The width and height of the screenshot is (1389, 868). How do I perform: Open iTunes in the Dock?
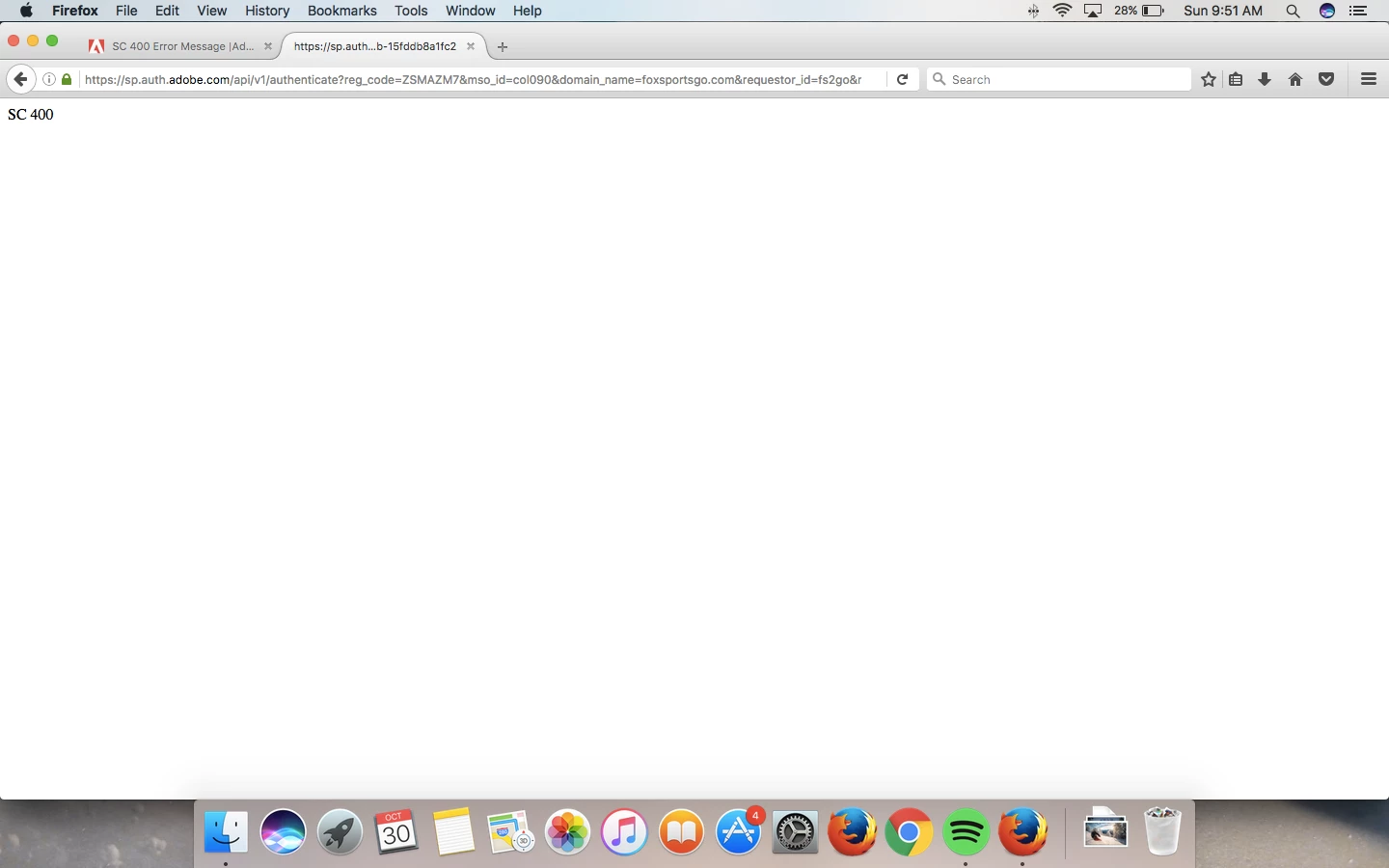tap(624, 831)
